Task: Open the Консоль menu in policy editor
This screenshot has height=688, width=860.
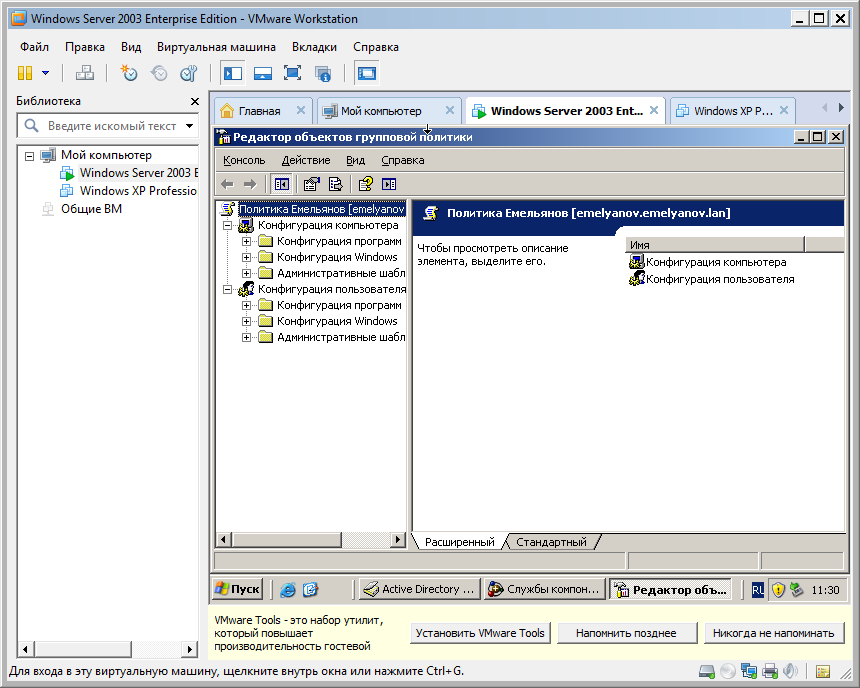Action: [244, 160]
